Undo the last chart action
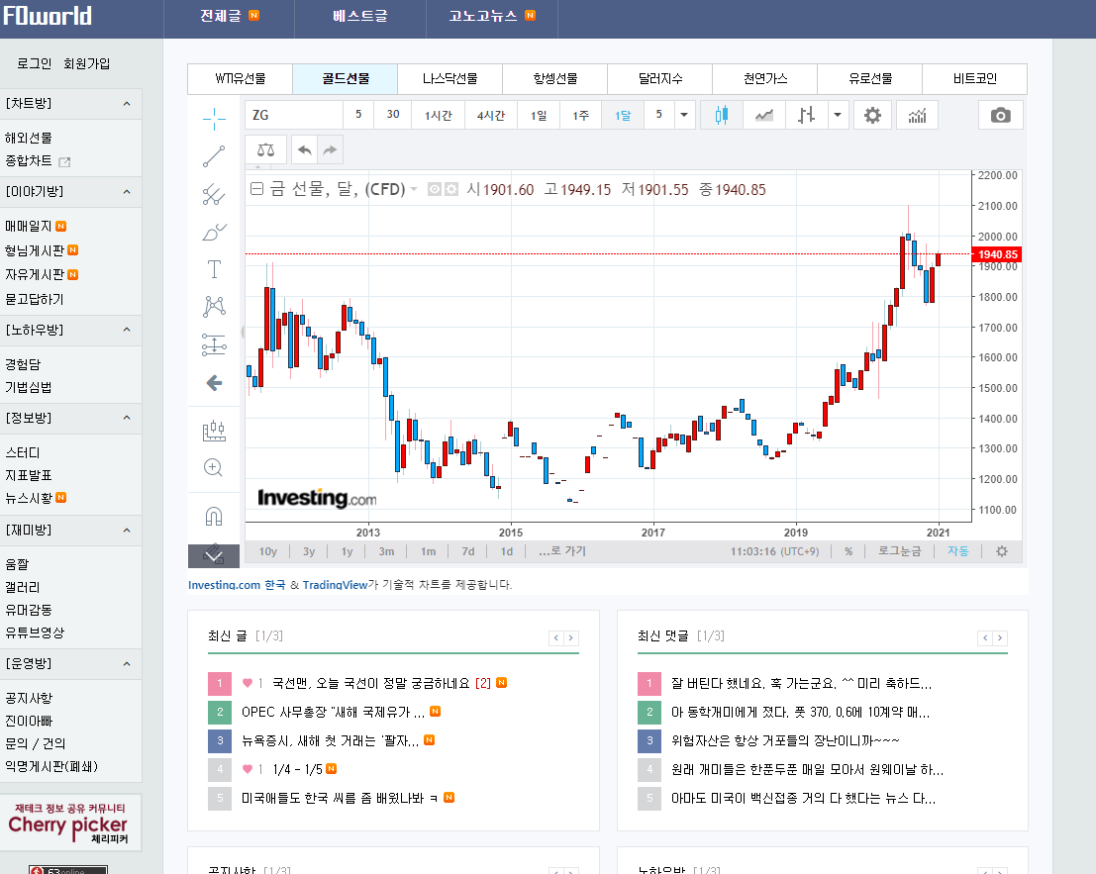This screenshot has height=874, width=1096. click(304, 150)
